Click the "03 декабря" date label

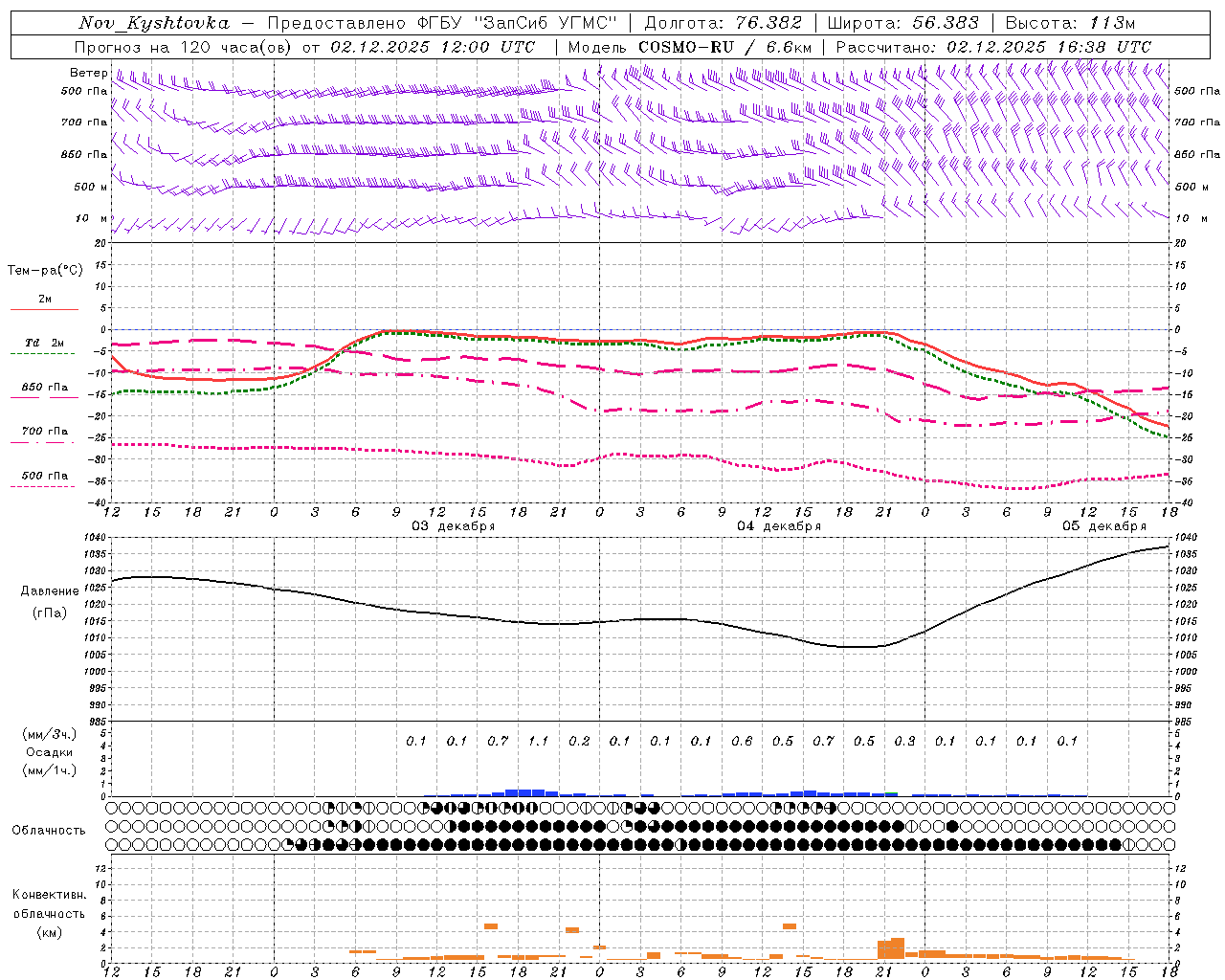pyautogui.click(x=454, y=526)
